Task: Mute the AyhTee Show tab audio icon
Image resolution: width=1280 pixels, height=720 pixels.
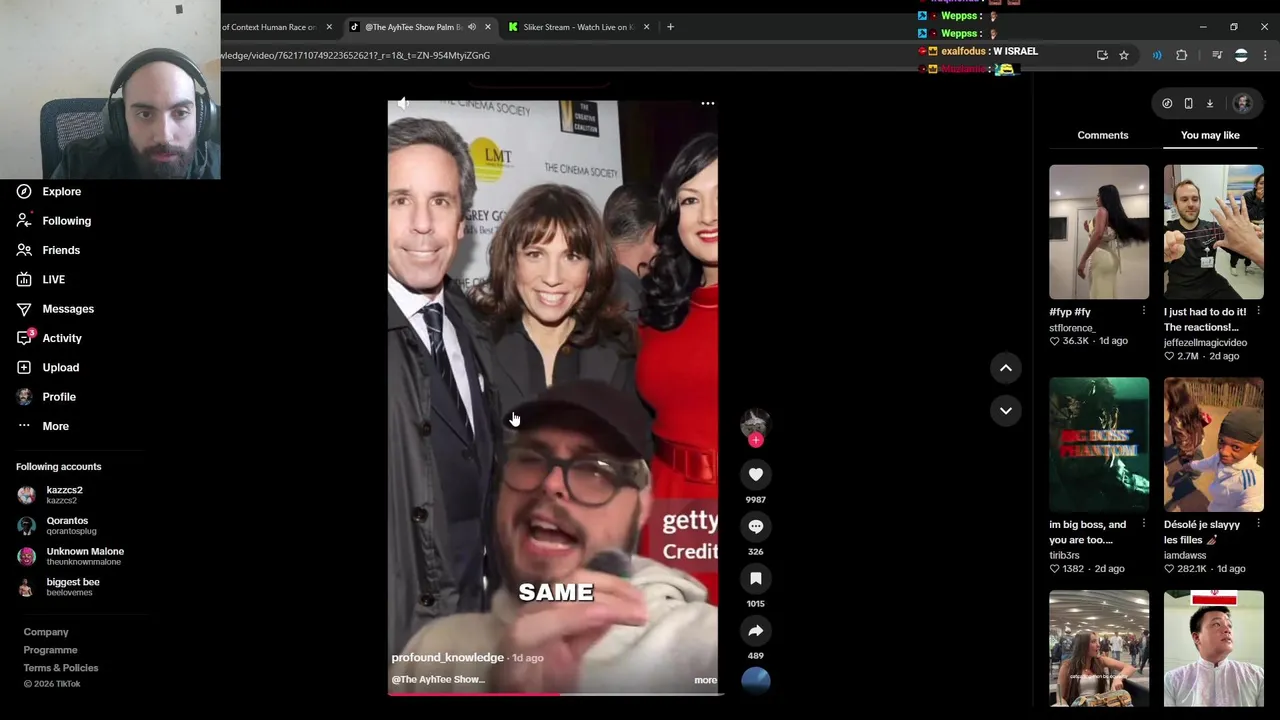Action: (x=472, y=27)
